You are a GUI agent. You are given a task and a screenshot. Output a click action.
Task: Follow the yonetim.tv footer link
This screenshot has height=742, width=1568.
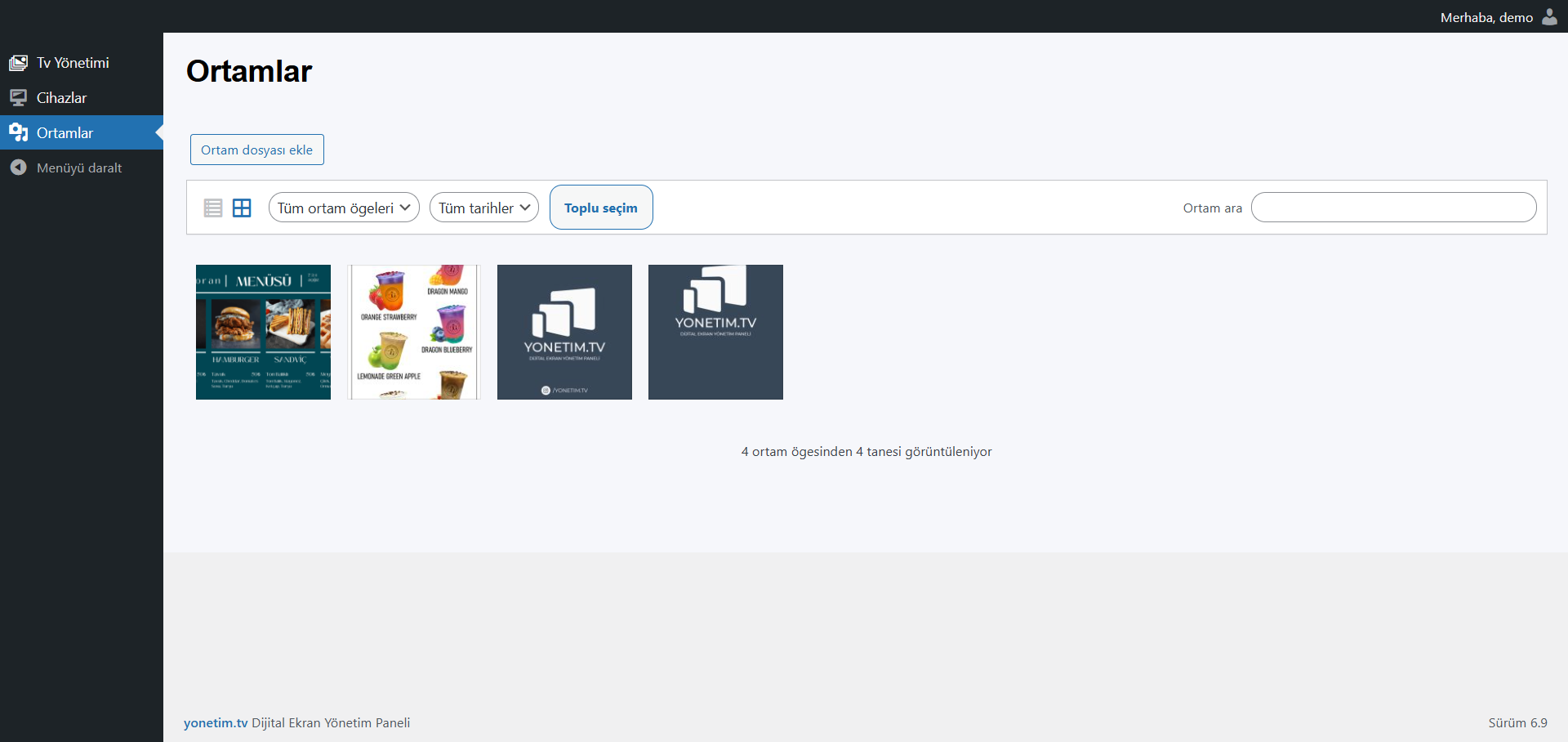pyautogui.click(x=216, y=723)
